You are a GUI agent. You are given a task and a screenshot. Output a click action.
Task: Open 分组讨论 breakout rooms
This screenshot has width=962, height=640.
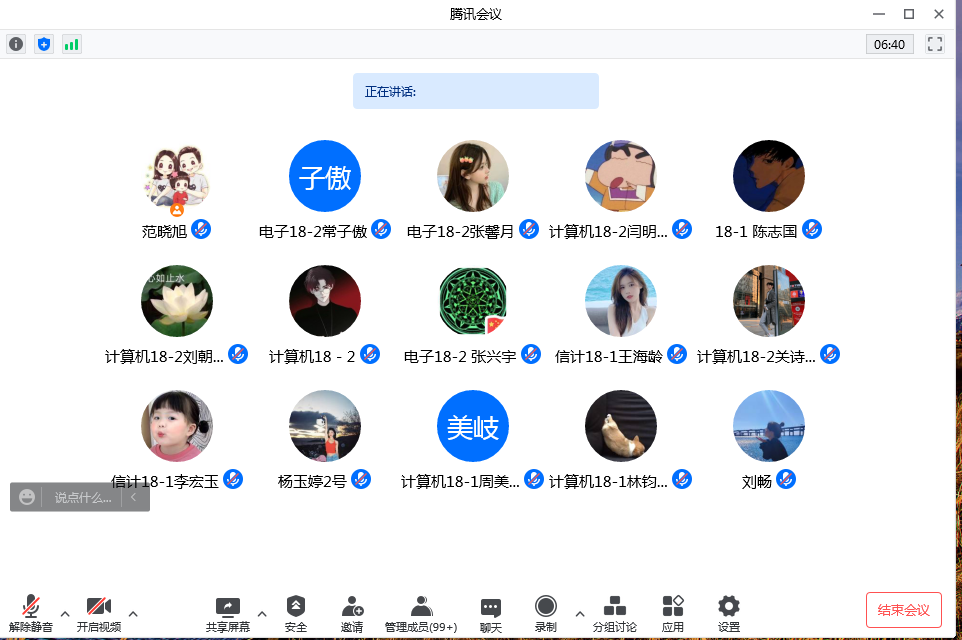click(615, 613)
